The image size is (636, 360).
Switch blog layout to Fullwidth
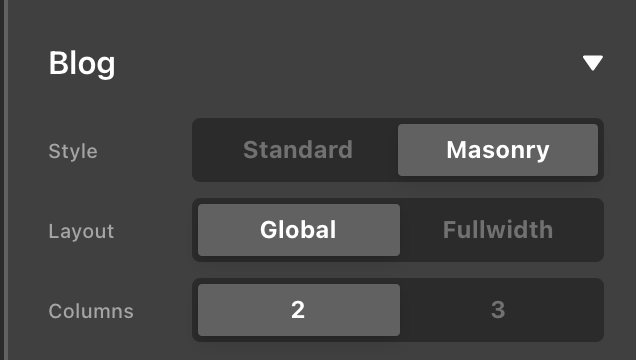pyautogui.click(x=498, y=230)
